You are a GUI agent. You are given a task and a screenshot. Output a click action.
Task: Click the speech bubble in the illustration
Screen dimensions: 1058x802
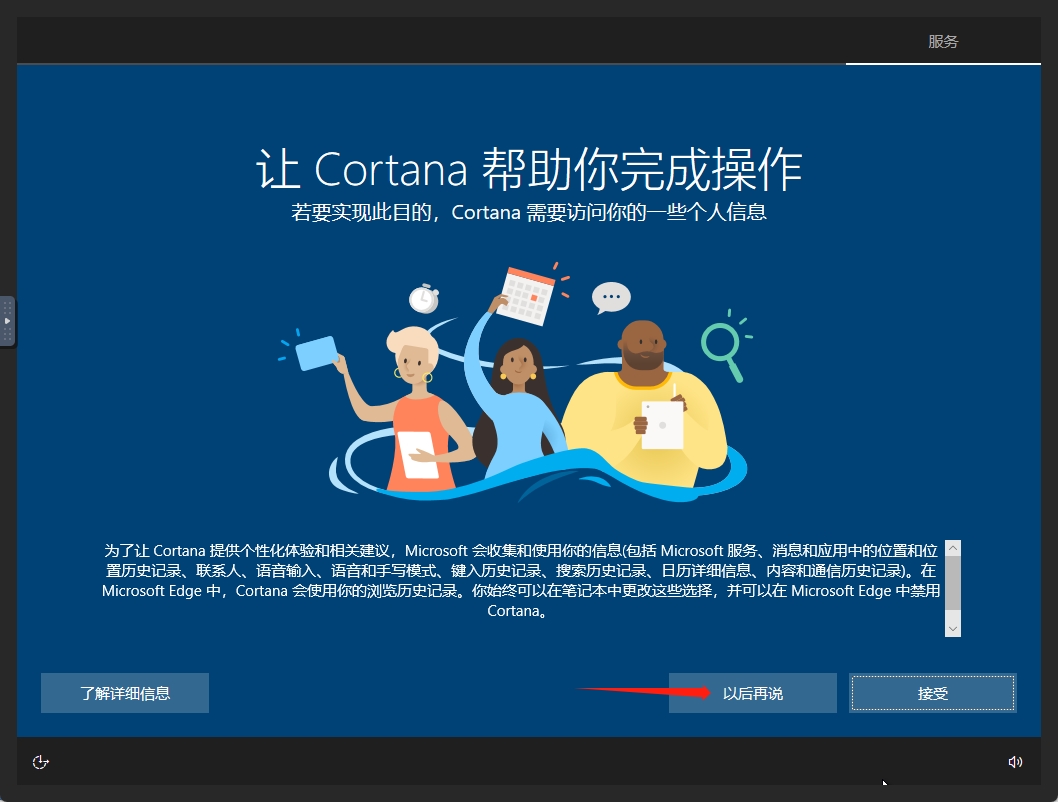click(609, 296)
